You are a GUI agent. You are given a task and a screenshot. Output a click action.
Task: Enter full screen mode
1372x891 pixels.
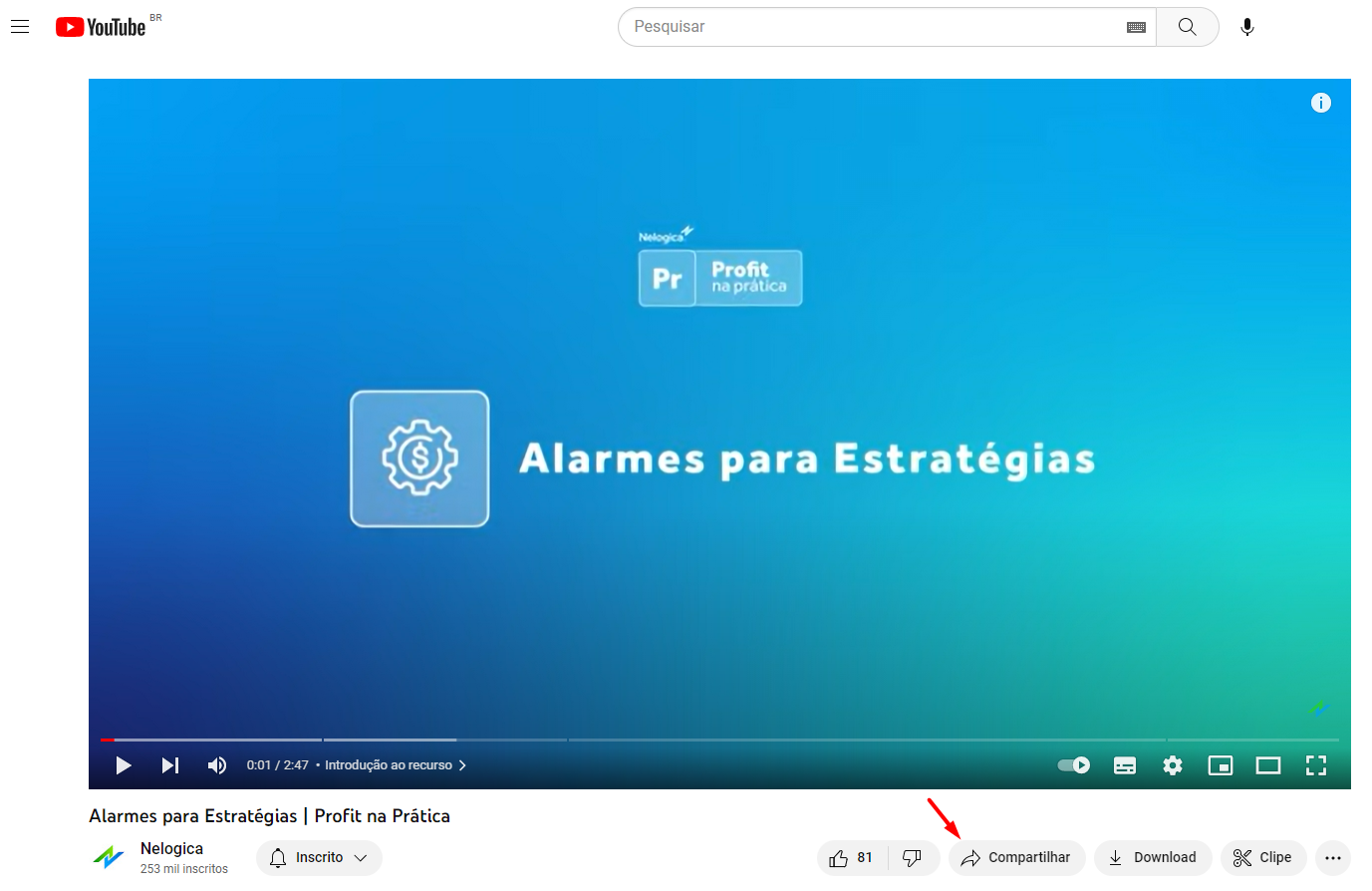point(1316,765)
